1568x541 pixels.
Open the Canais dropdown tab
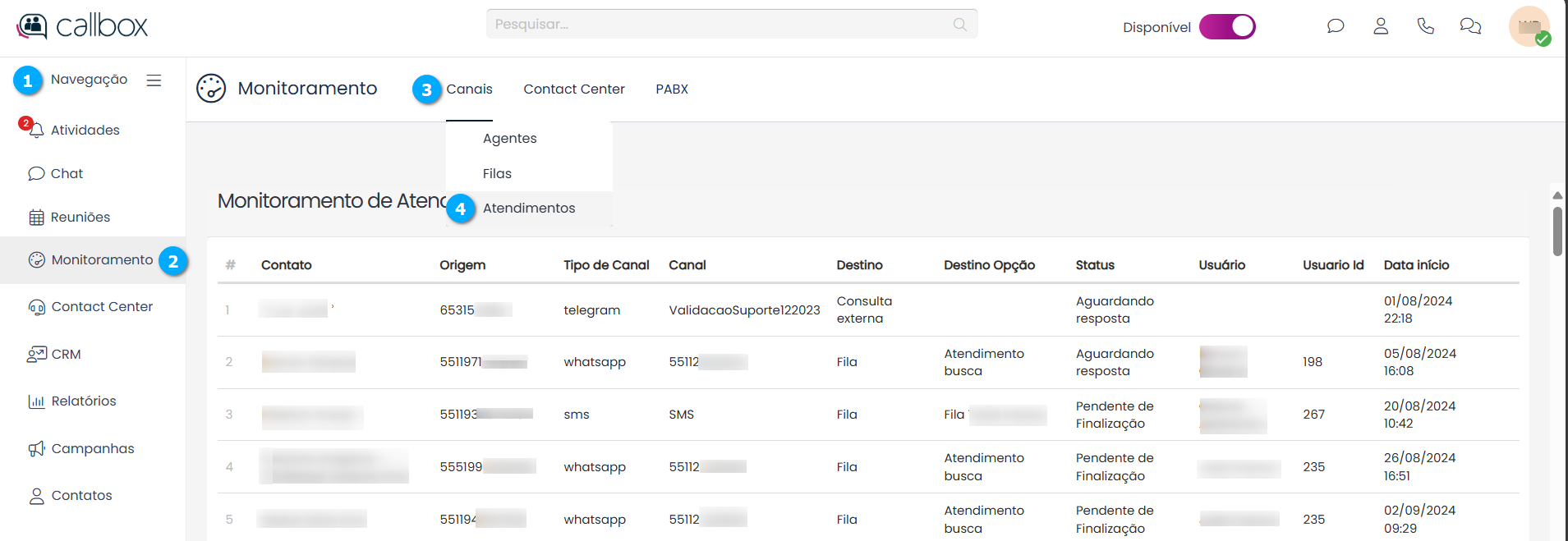(x=469, y=89)
